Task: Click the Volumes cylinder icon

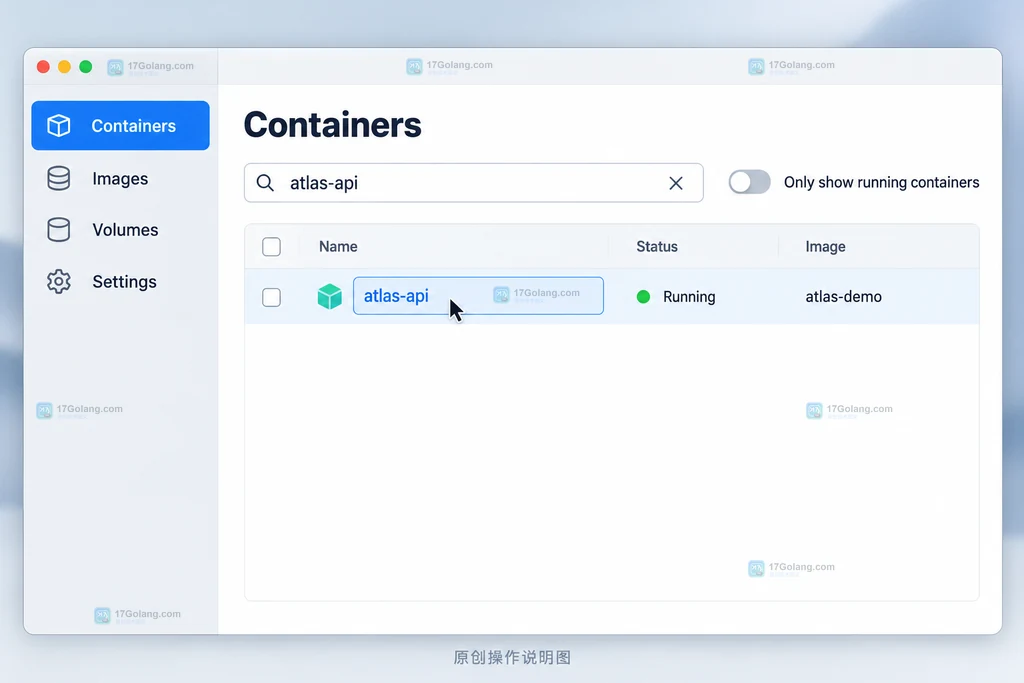Action: pyautogui.click(x=59, y=230)
